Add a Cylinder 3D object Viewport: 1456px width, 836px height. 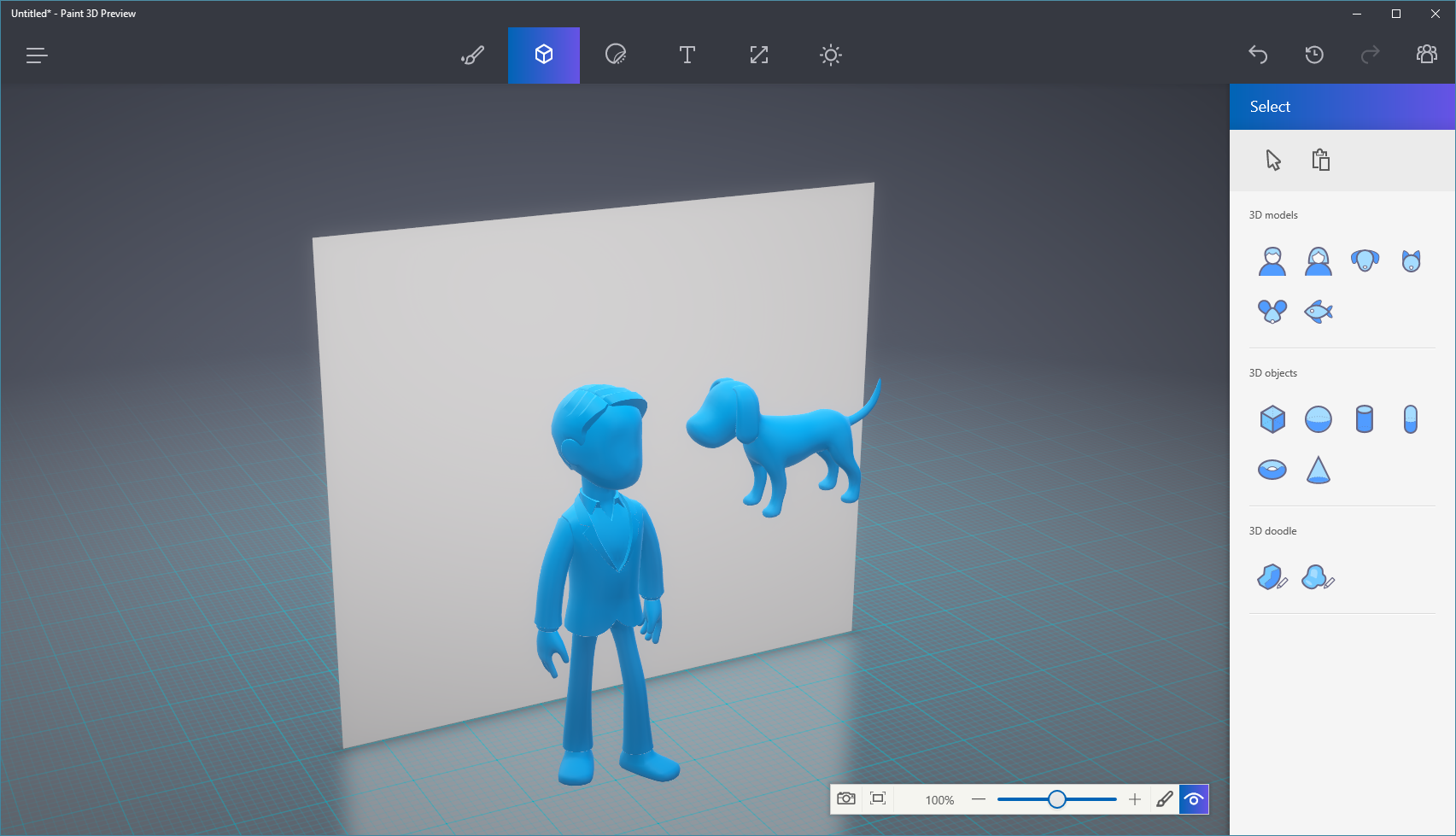coord(1365,419)
